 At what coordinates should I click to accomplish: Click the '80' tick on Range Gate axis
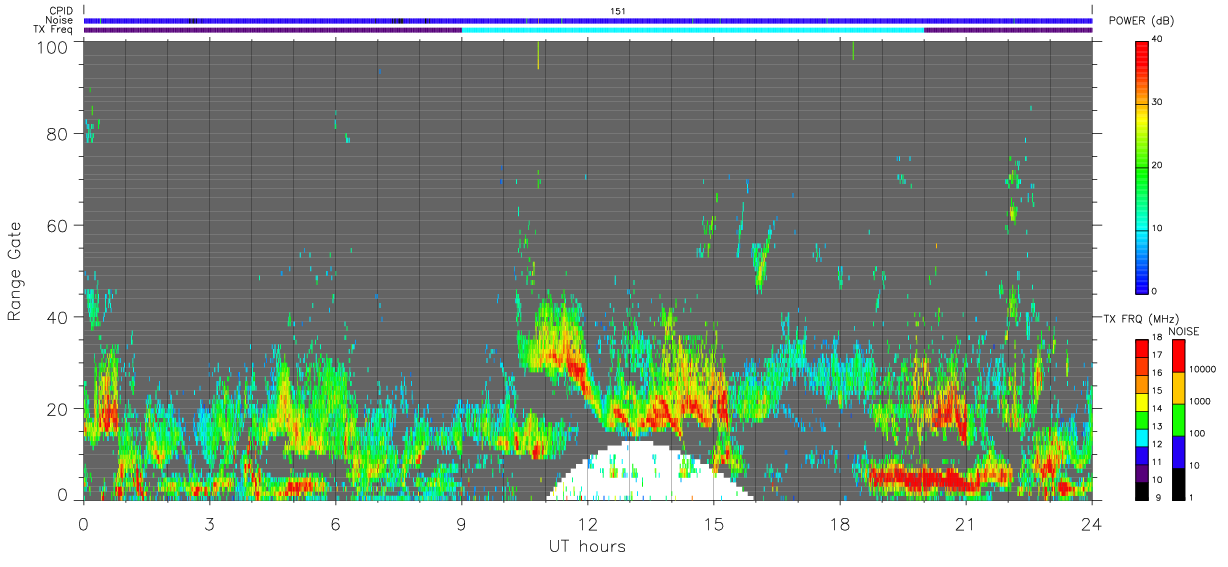[57, 133]
